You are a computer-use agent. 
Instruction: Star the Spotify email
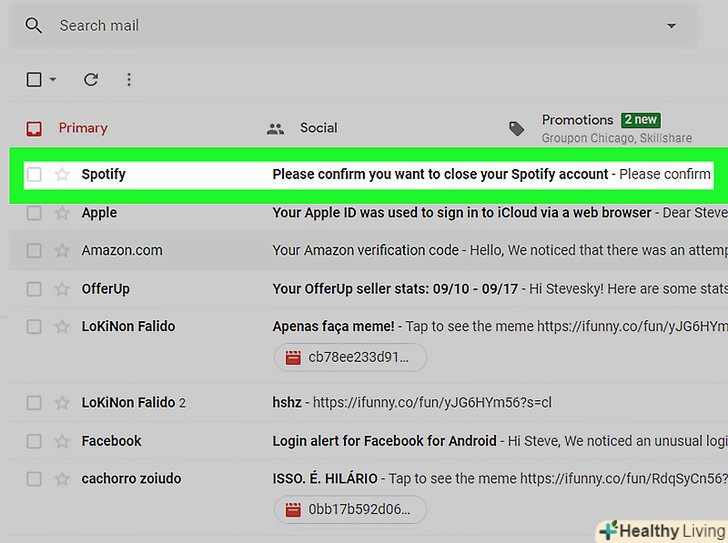pyautogui.click(x=62, y=175)
